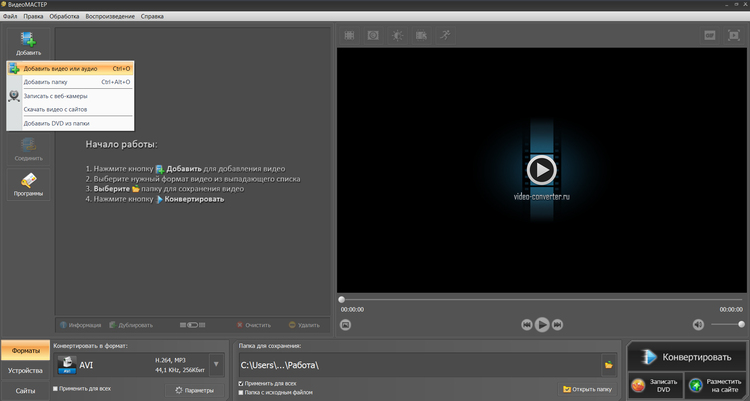The image size is (750, 401).
Task: Click the AVI format icon
Action: point(67,365)
